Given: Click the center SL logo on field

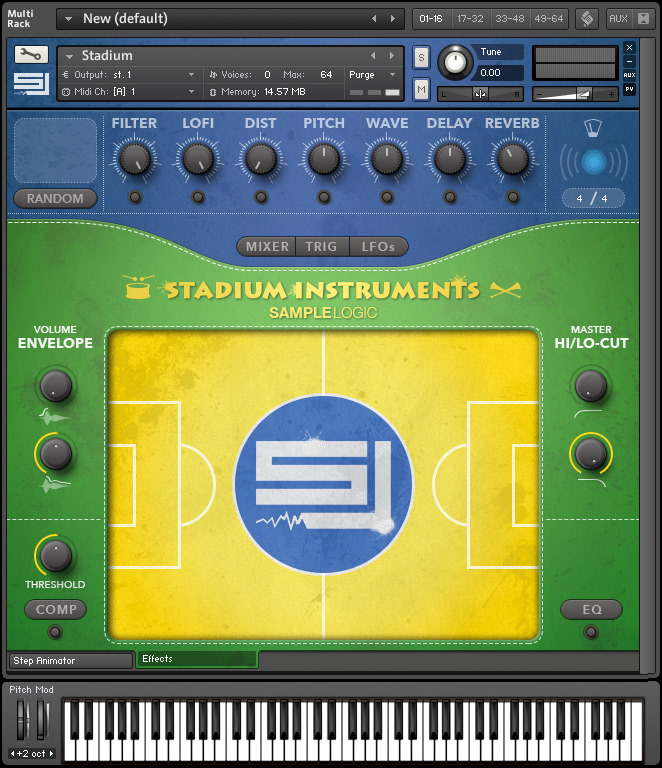Looking at the screenshot, I should click(324, 484).
